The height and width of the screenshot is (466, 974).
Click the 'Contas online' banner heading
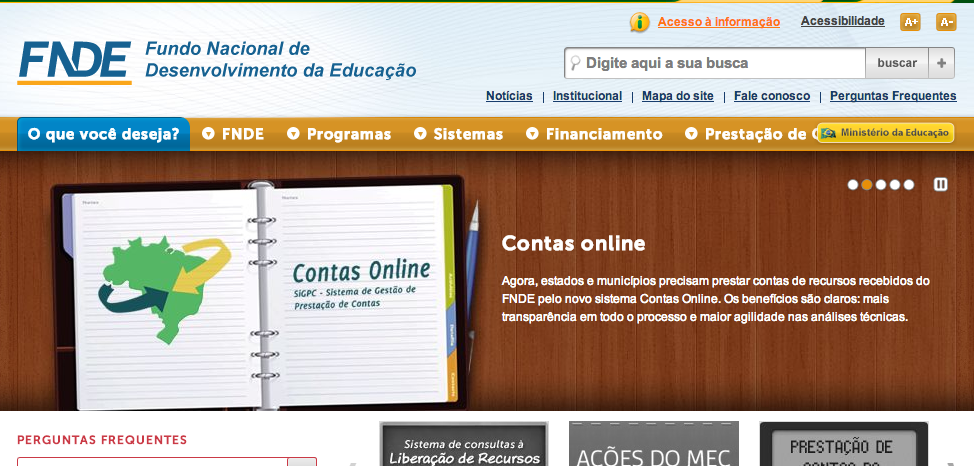pos(573,244)
